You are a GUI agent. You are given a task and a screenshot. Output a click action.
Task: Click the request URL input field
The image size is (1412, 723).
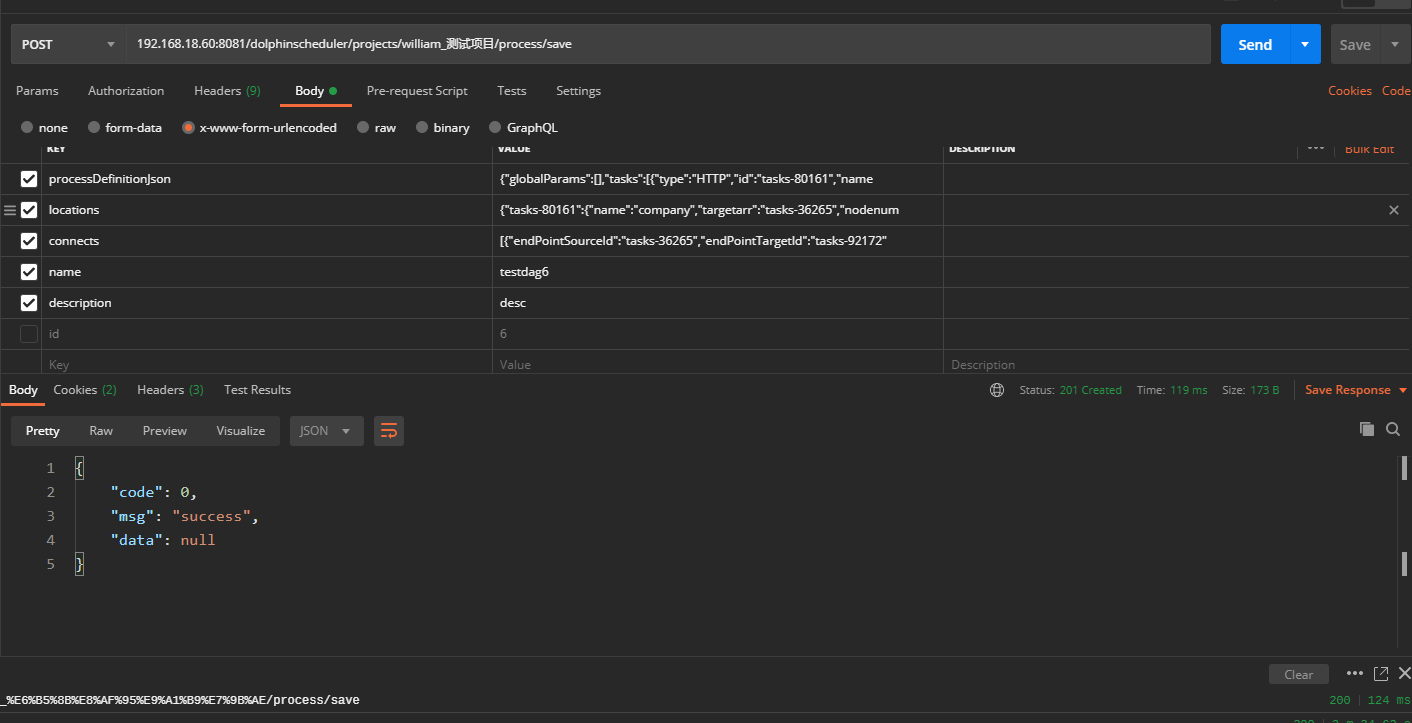pos(668,44)
